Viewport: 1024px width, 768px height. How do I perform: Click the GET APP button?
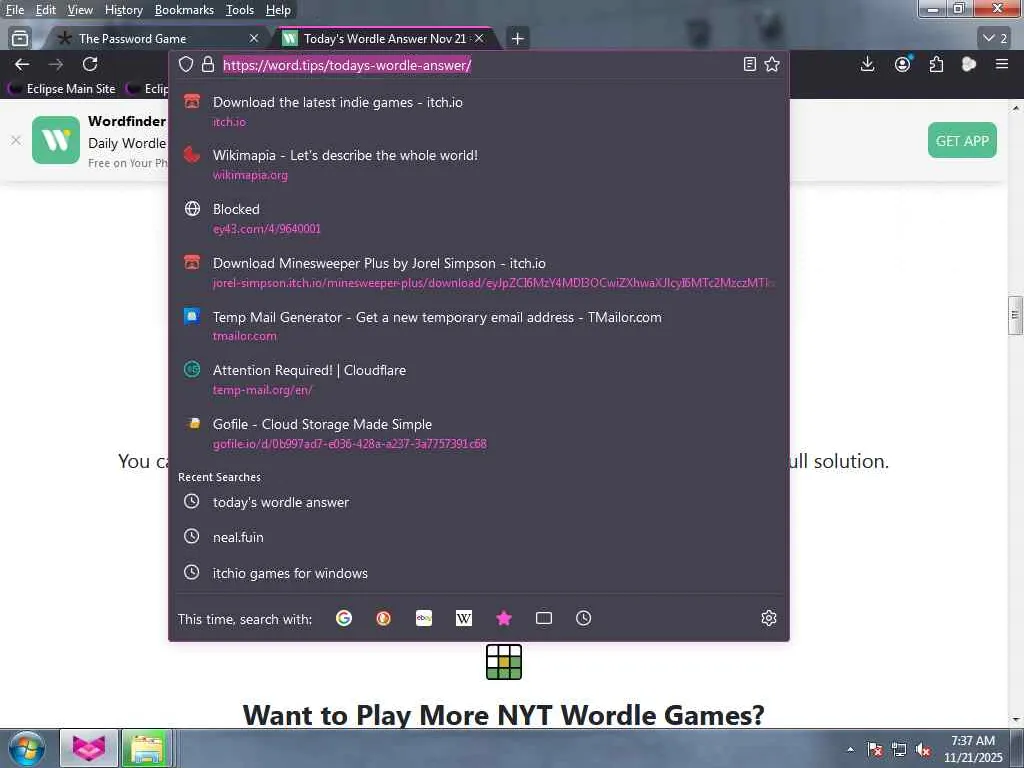pyautogui.click(x=962, y=140)
